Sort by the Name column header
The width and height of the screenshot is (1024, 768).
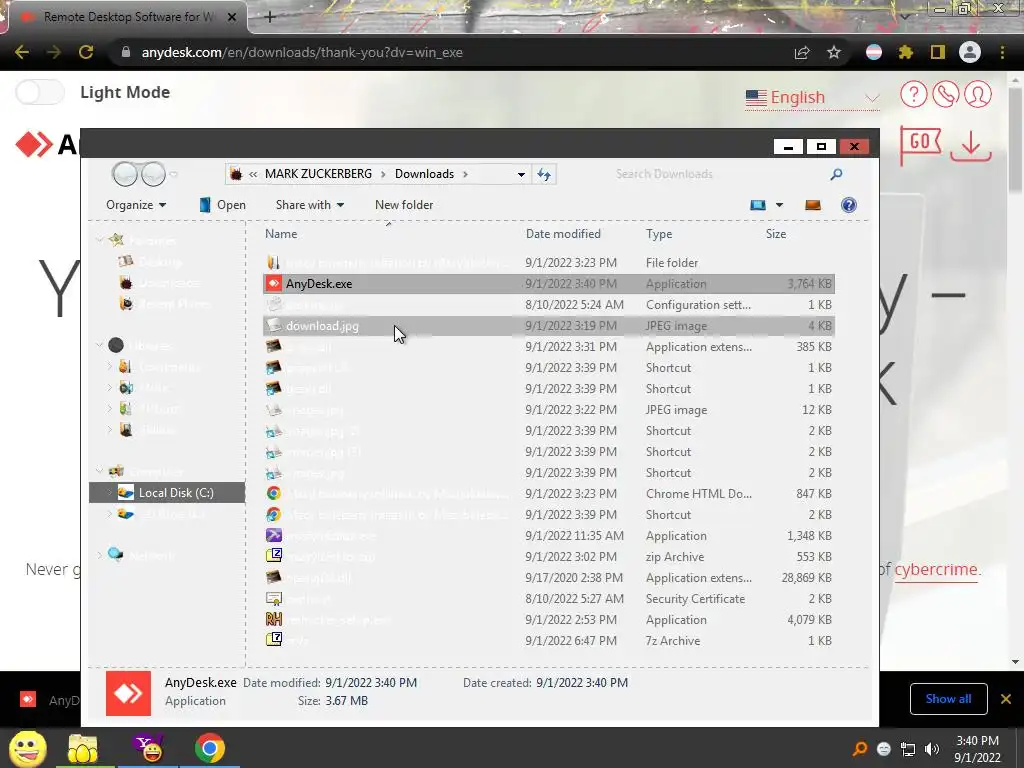tap(281, 234)
